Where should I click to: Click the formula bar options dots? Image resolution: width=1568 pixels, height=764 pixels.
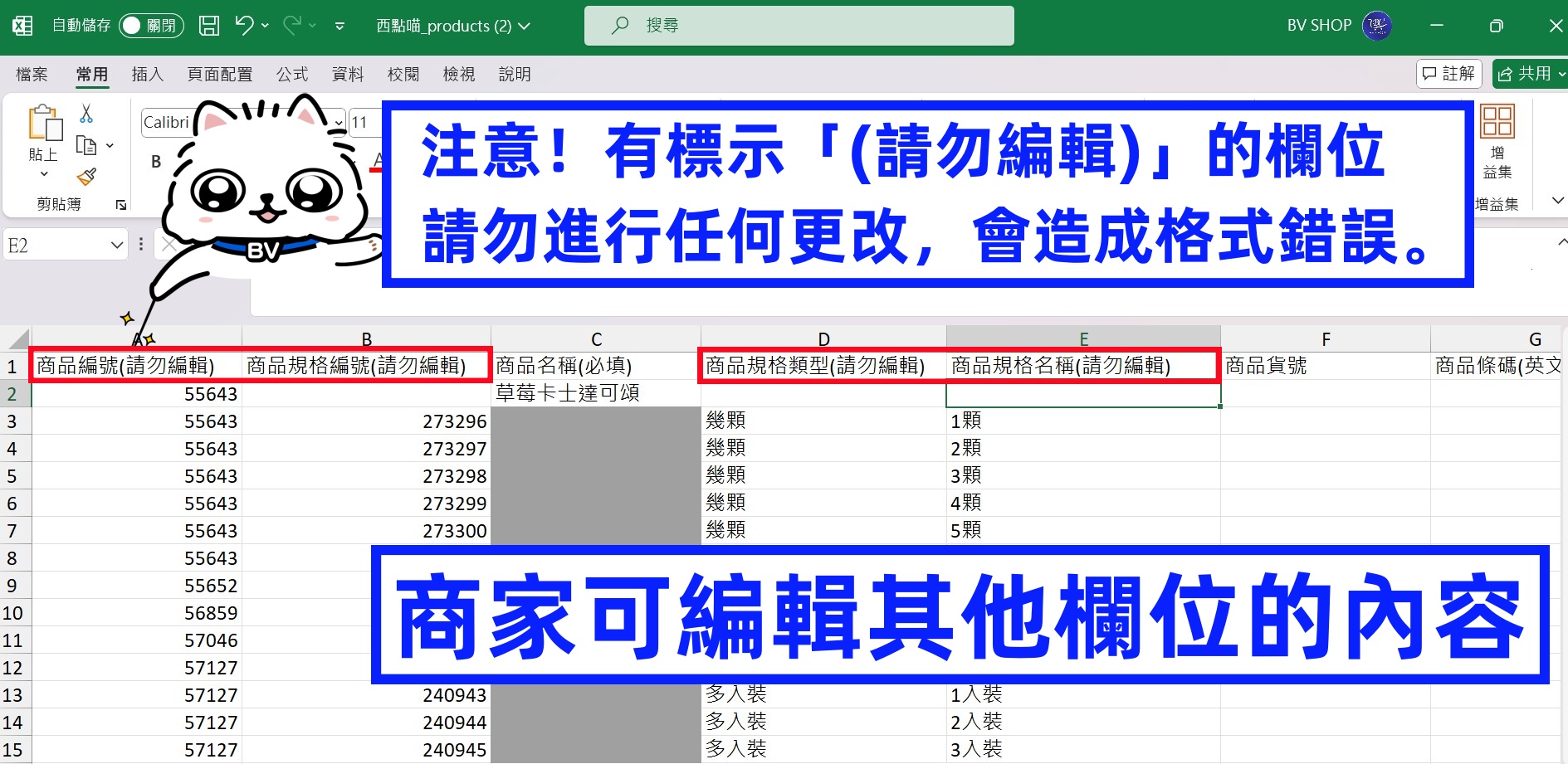tap(141, 245)
